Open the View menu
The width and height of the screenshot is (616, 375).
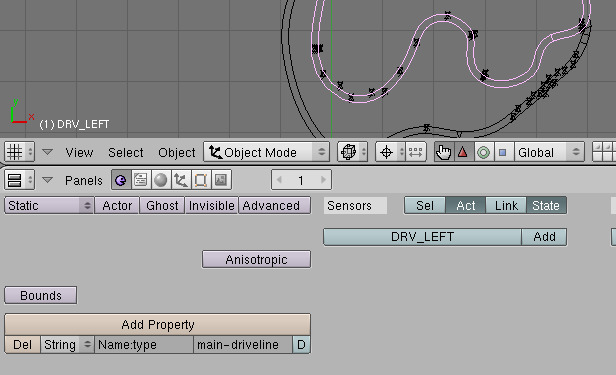pyautogui.click(x=79, y=152)
